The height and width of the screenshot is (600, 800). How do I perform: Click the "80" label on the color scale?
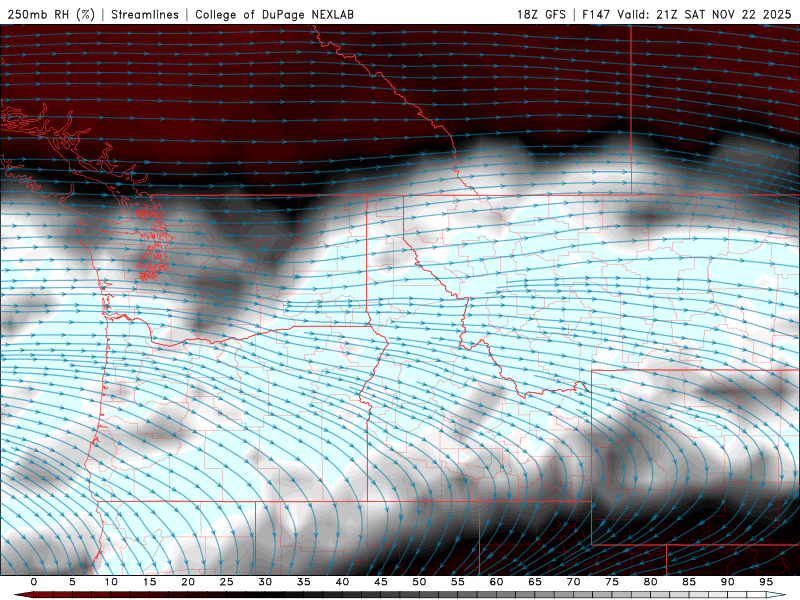click(x=650, y=582)
